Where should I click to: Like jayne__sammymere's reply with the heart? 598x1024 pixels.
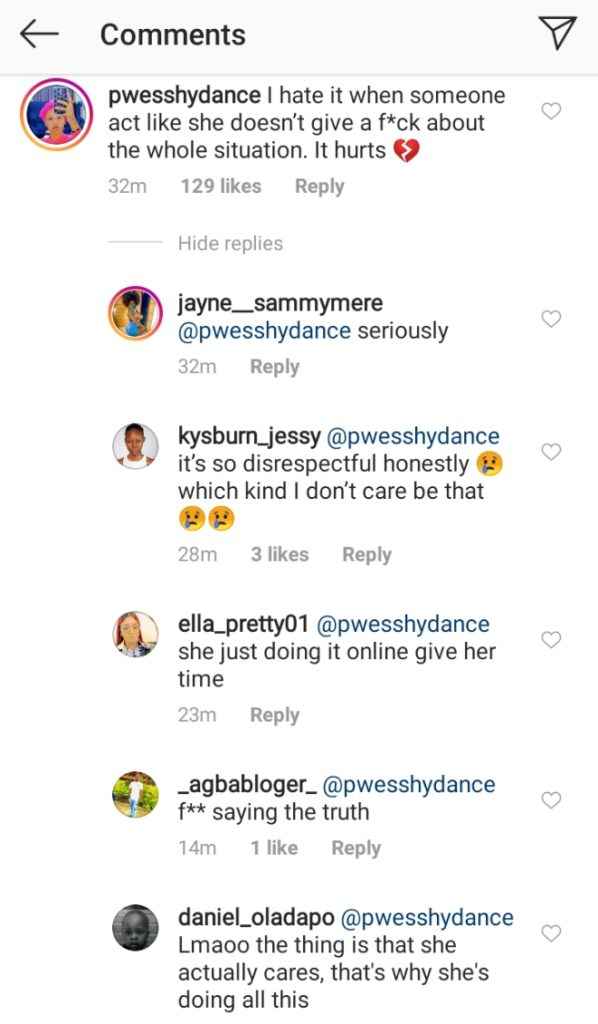click(552, 319)
